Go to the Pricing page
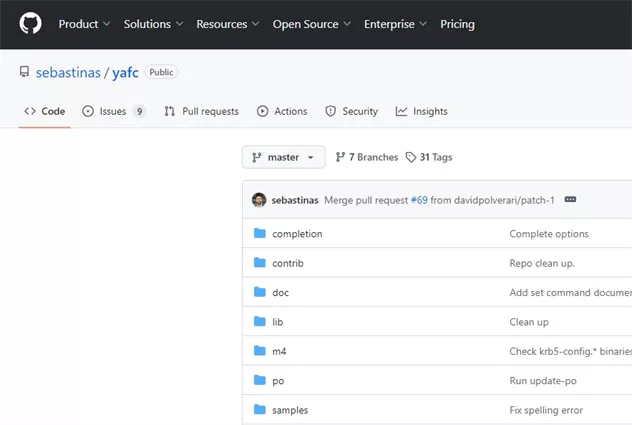The height and width of the screenshot is (425, 632). [457, 24]
